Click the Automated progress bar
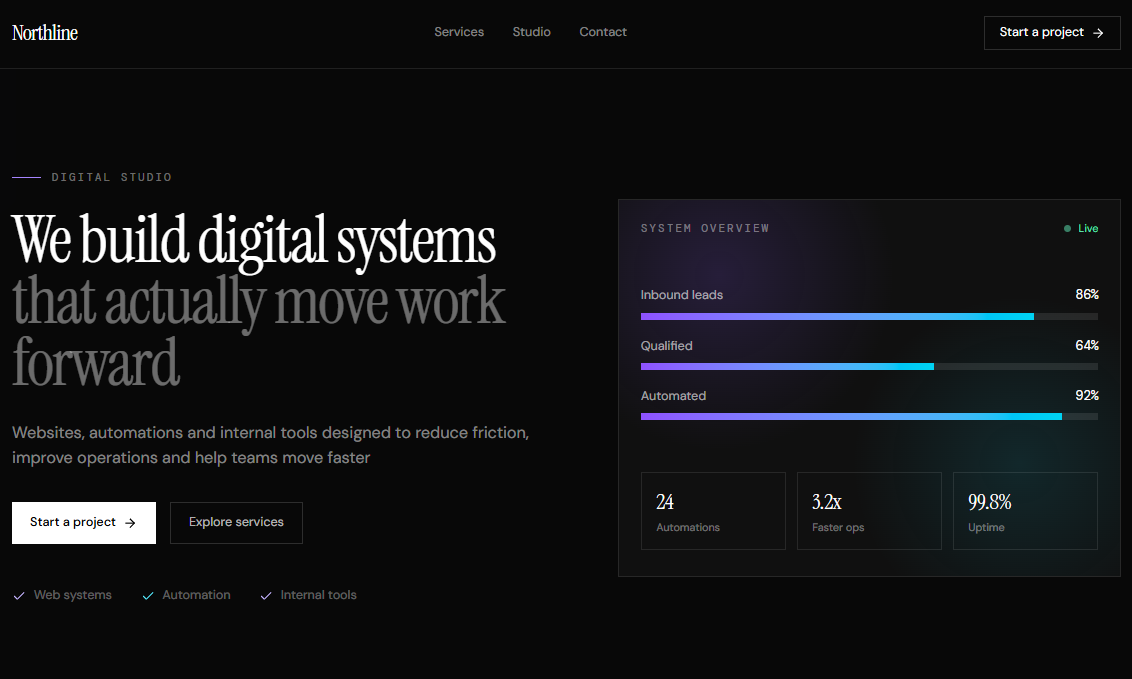The image size is (1132, 679). click(x=869, y=416)
